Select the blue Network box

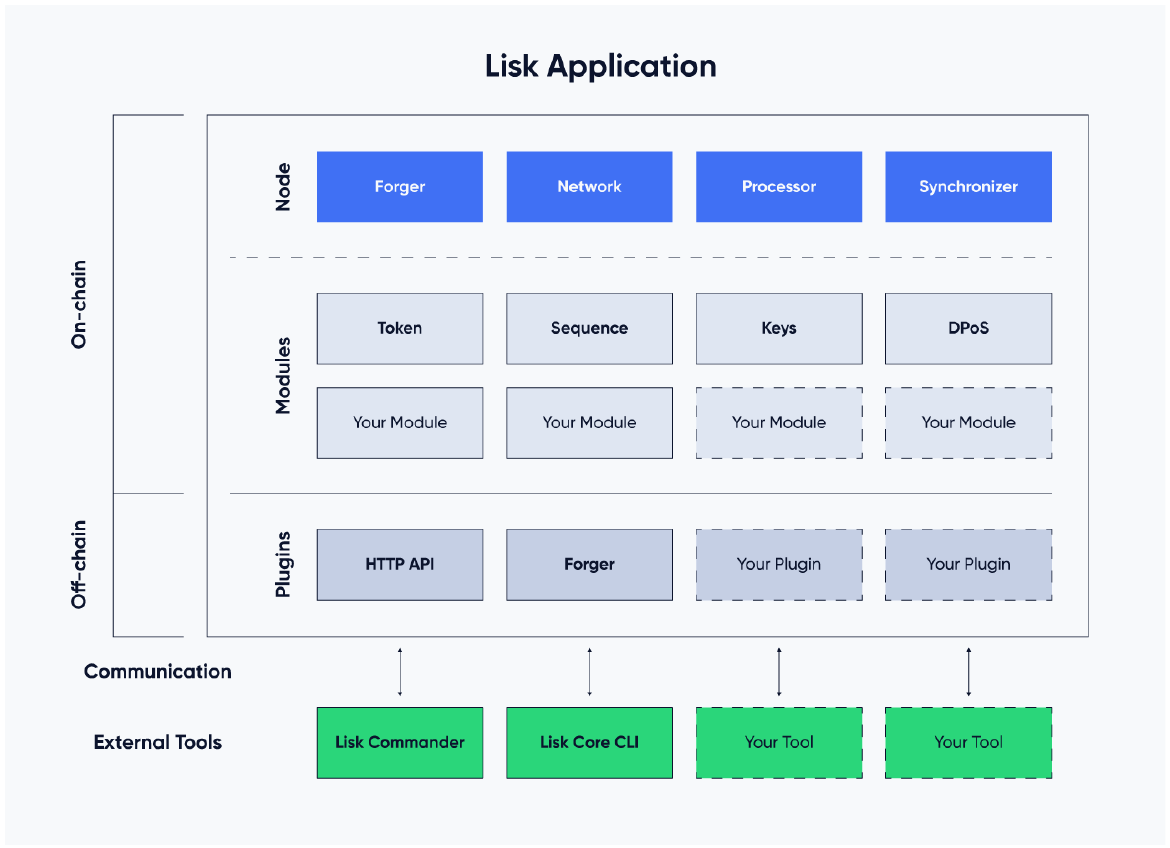tap(589, 187)
